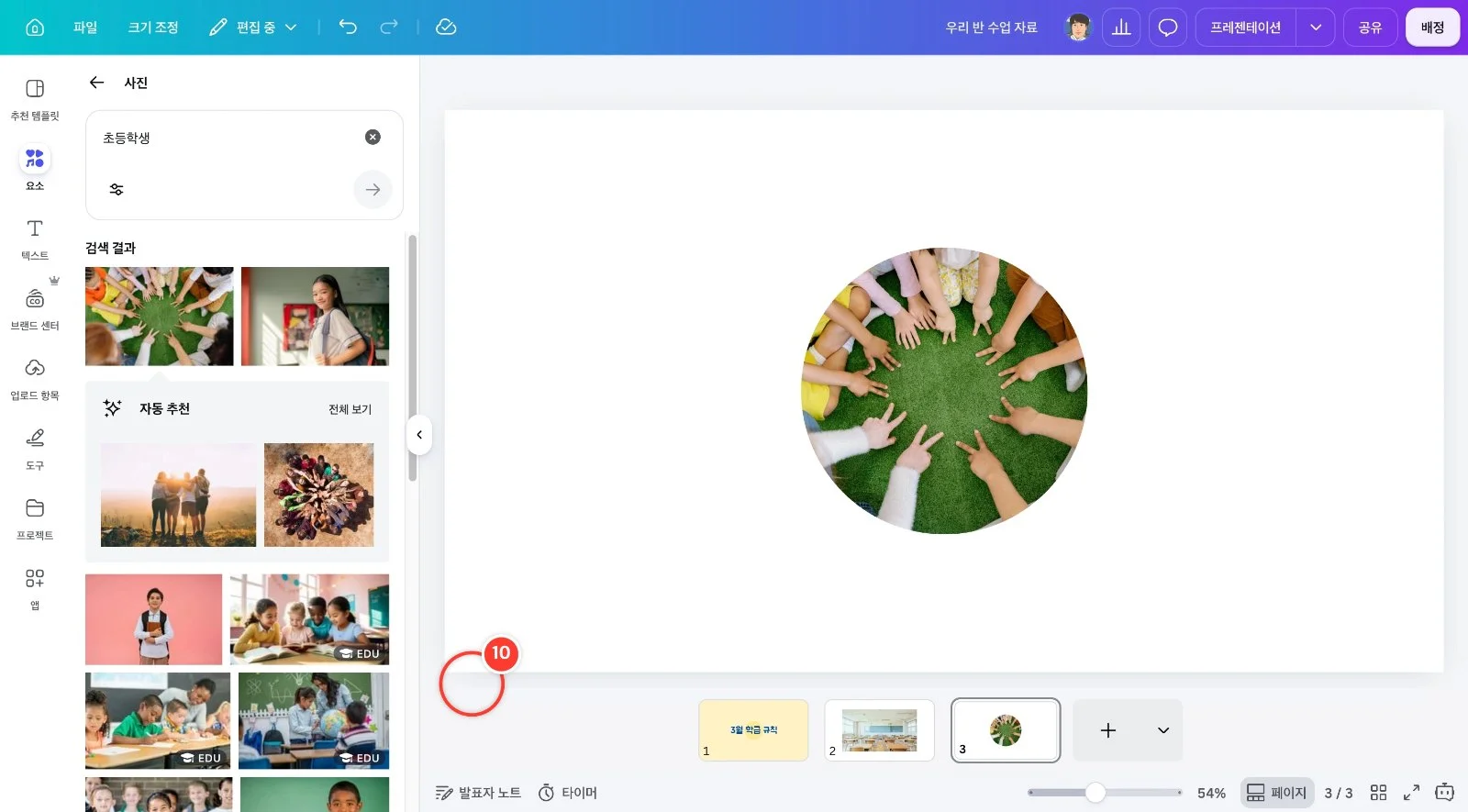Select page 1 thumbnail 3월 학급 규칙
The height and width of the screenshot is (812, 1468).
pyautogui.click(x=753, y=730)
